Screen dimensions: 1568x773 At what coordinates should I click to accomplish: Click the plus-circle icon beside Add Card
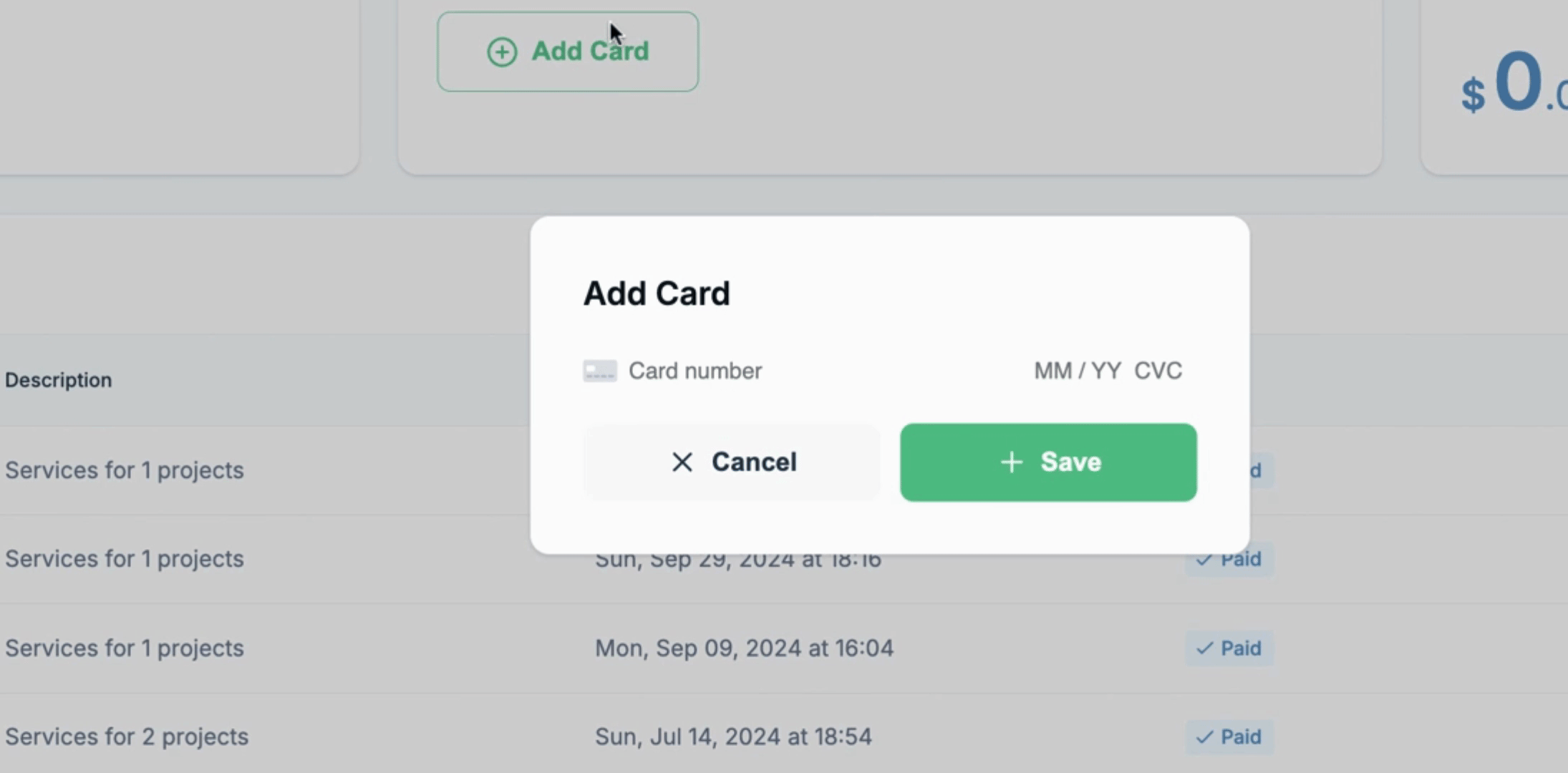(x=502, y=52)
